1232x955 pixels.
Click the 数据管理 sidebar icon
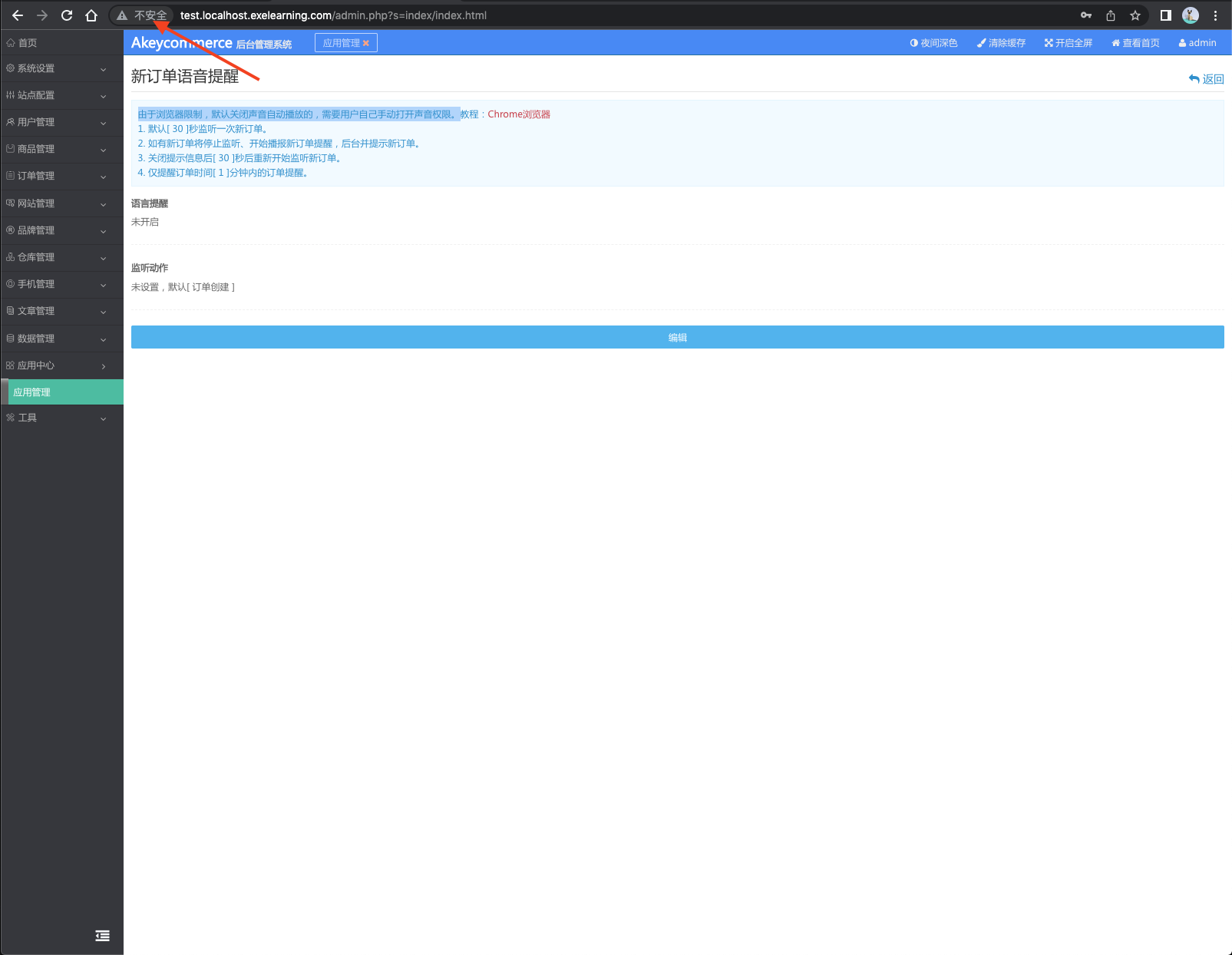tap(10, 339)
